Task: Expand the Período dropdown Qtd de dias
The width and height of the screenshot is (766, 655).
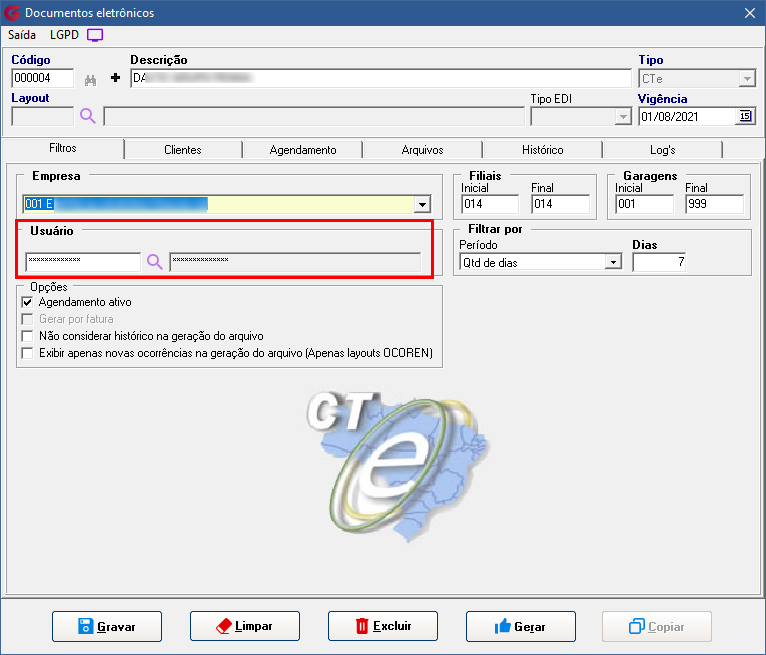Action: pyautogui.click(x=613, y=262)
